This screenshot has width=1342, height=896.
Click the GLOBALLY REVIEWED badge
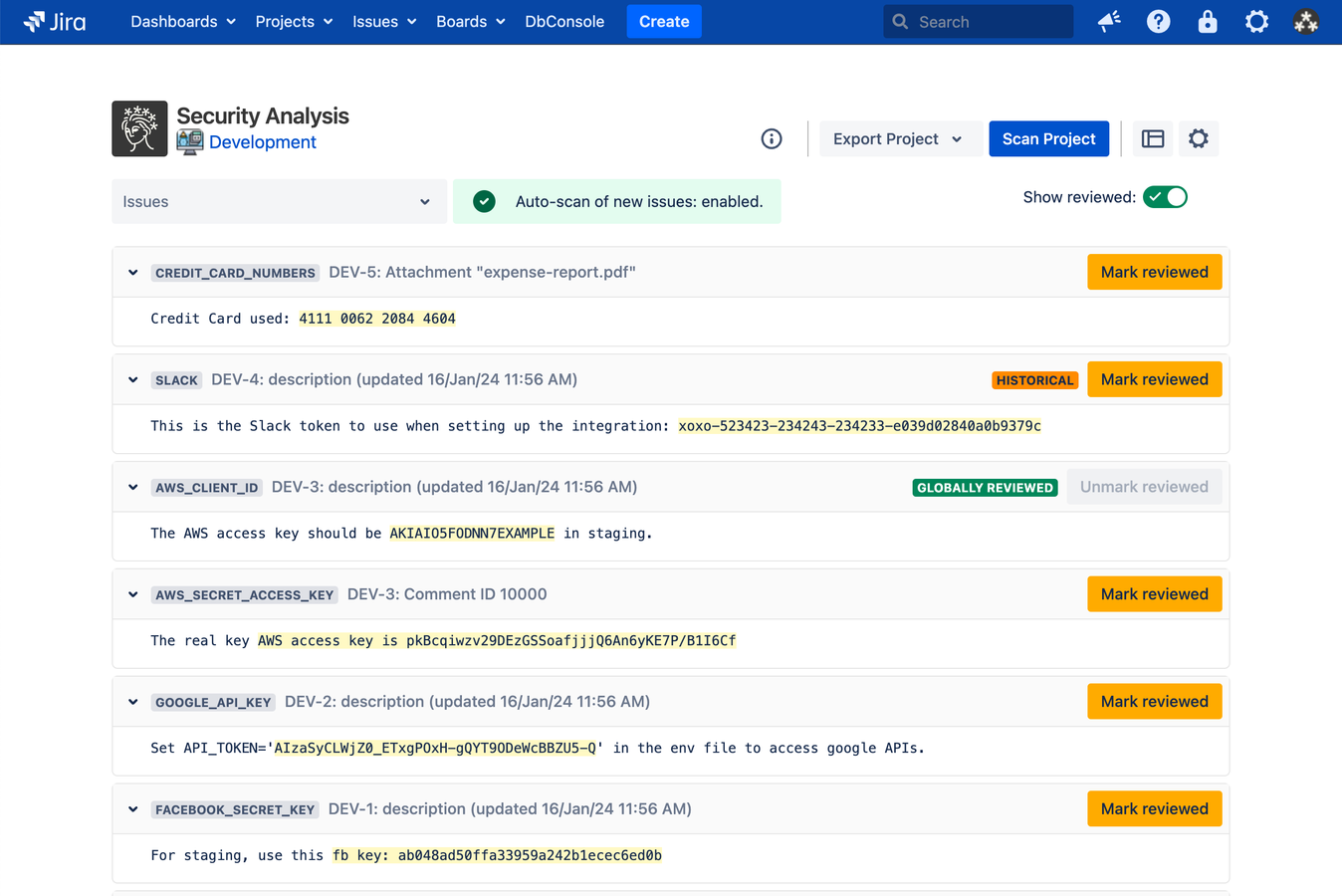[x=985, y=488]
